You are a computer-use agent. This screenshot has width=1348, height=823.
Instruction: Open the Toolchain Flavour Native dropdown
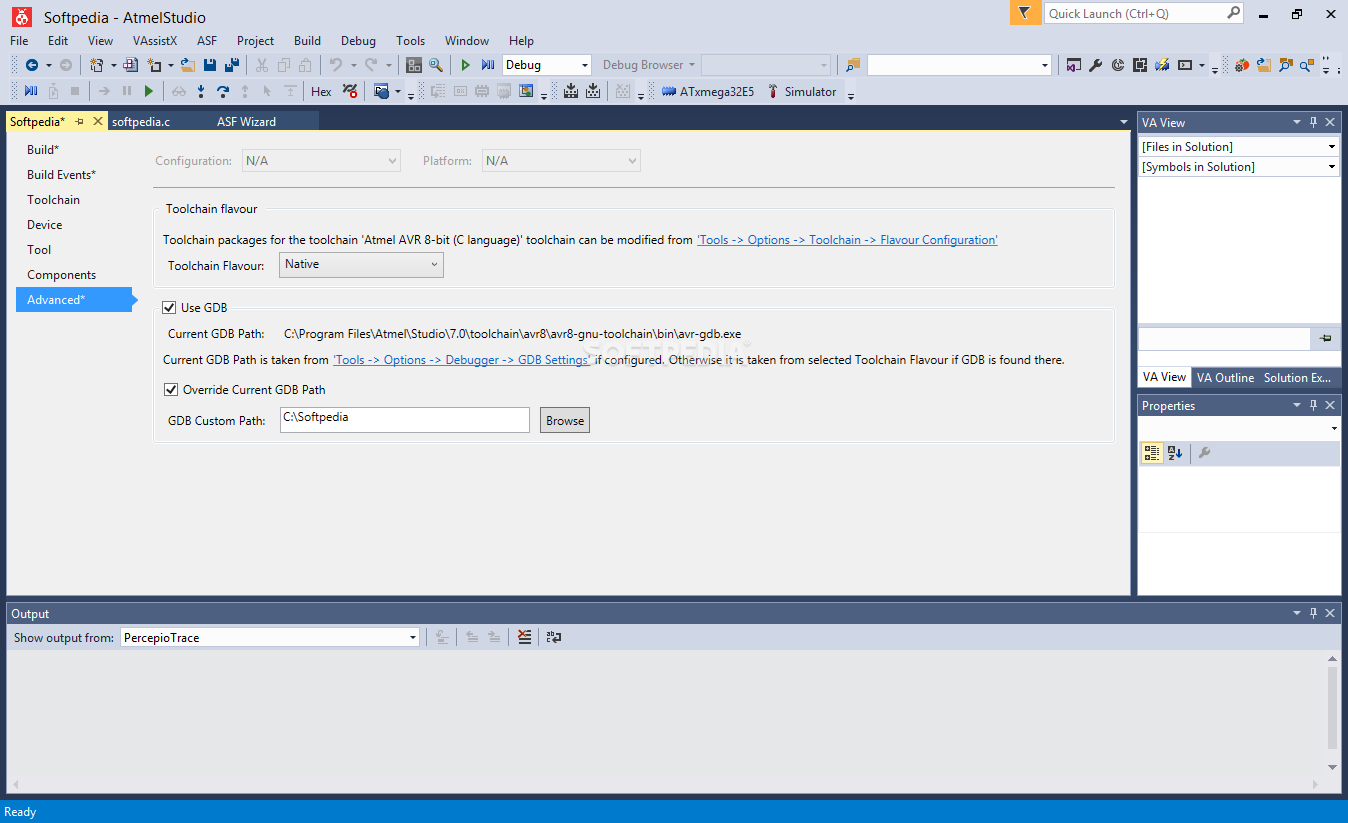[361, 265]
